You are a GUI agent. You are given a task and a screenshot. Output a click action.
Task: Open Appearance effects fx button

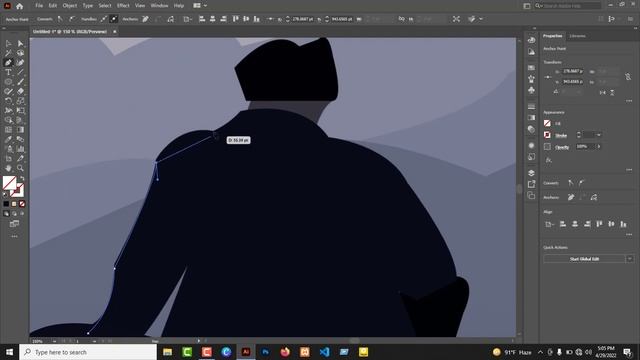(x=549, y=160)
